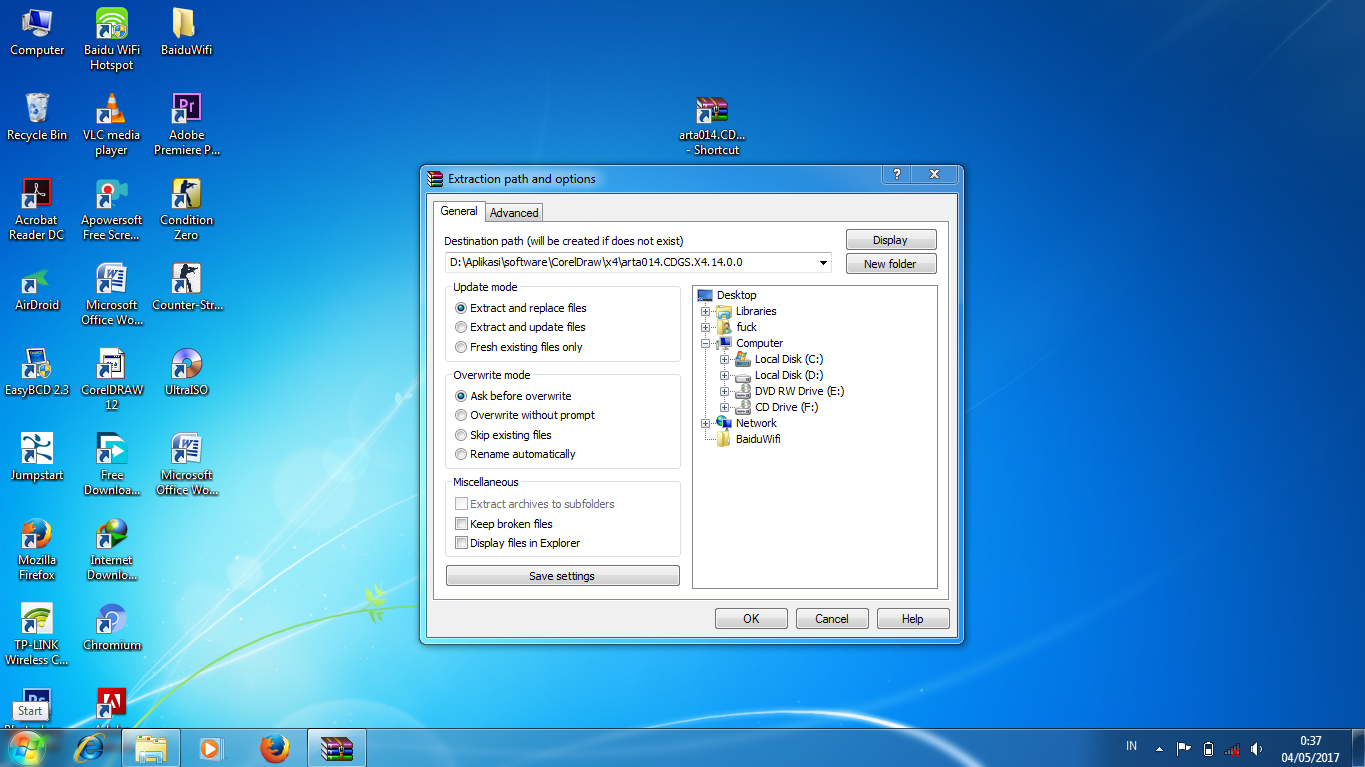Select the Counter-Strike shortcut
Image resolution: width=1365 pixels, height=767 pixels.
pos(186,287)
